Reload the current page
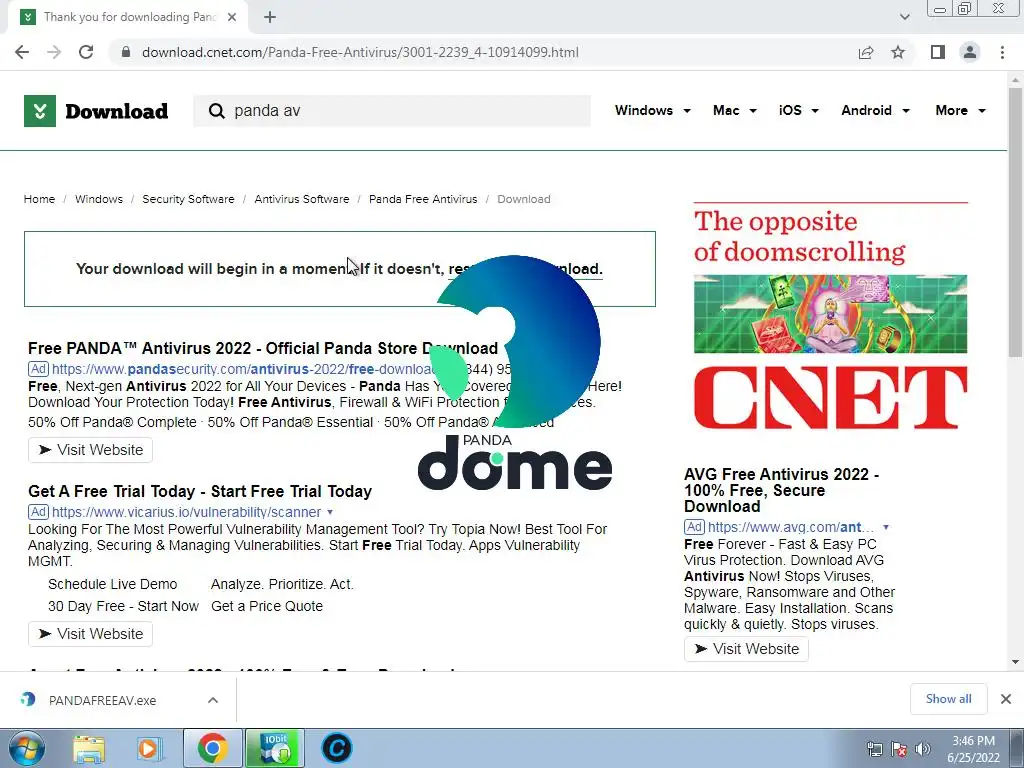The image size is (1024, 768). click(x=86, y=52)
